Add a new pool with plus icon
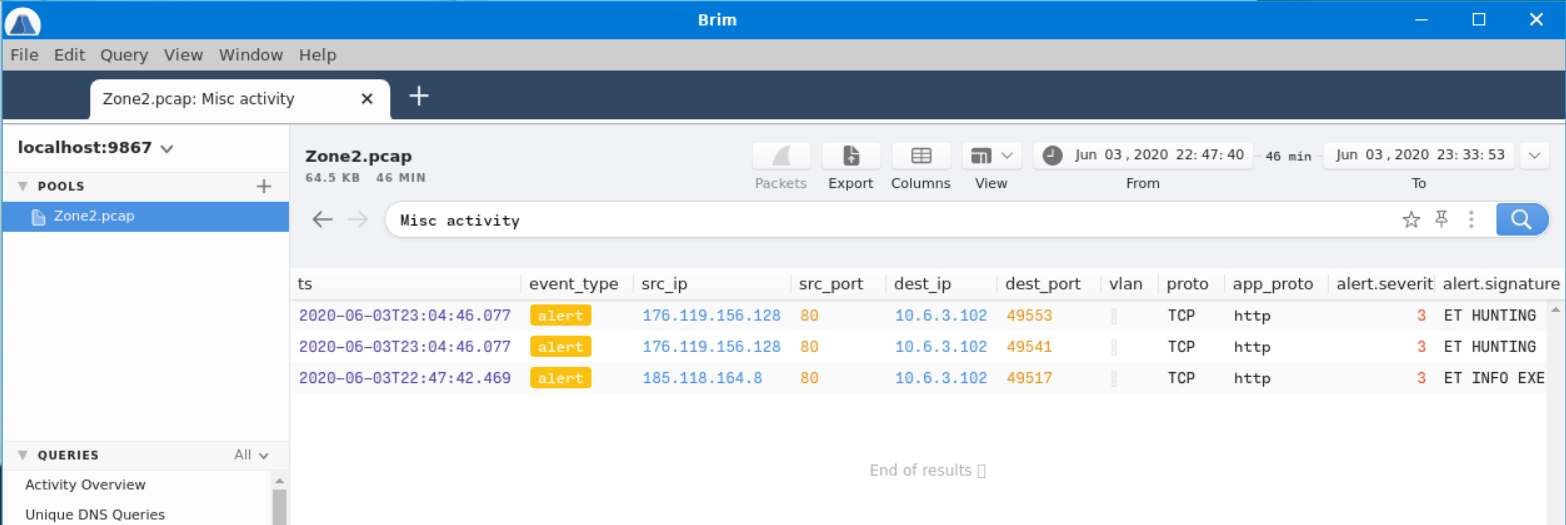 264,186
